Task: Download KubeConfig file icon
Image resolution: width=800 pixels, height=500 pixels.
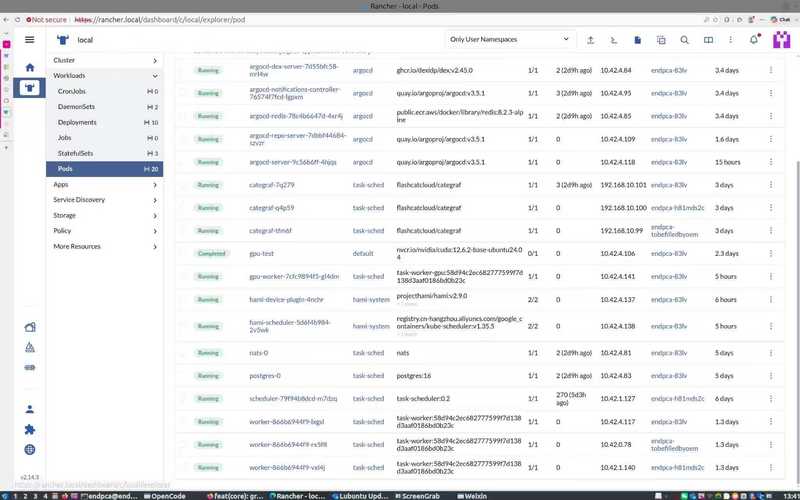Action: click(637, 40)
